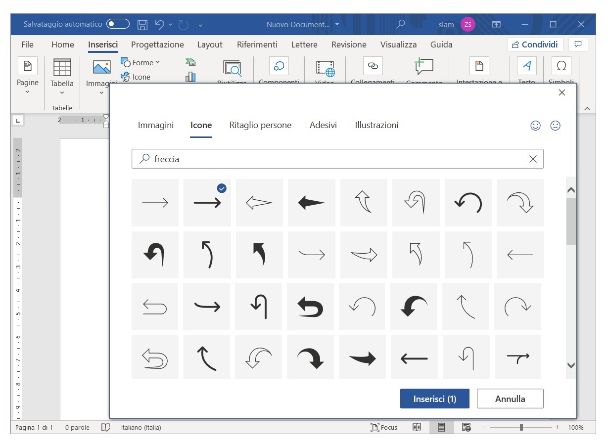The height and width of the screenshot is (447, 610).
Task: Deselect the checked bold right arrow icon
Action: click(x=207, y=203)
